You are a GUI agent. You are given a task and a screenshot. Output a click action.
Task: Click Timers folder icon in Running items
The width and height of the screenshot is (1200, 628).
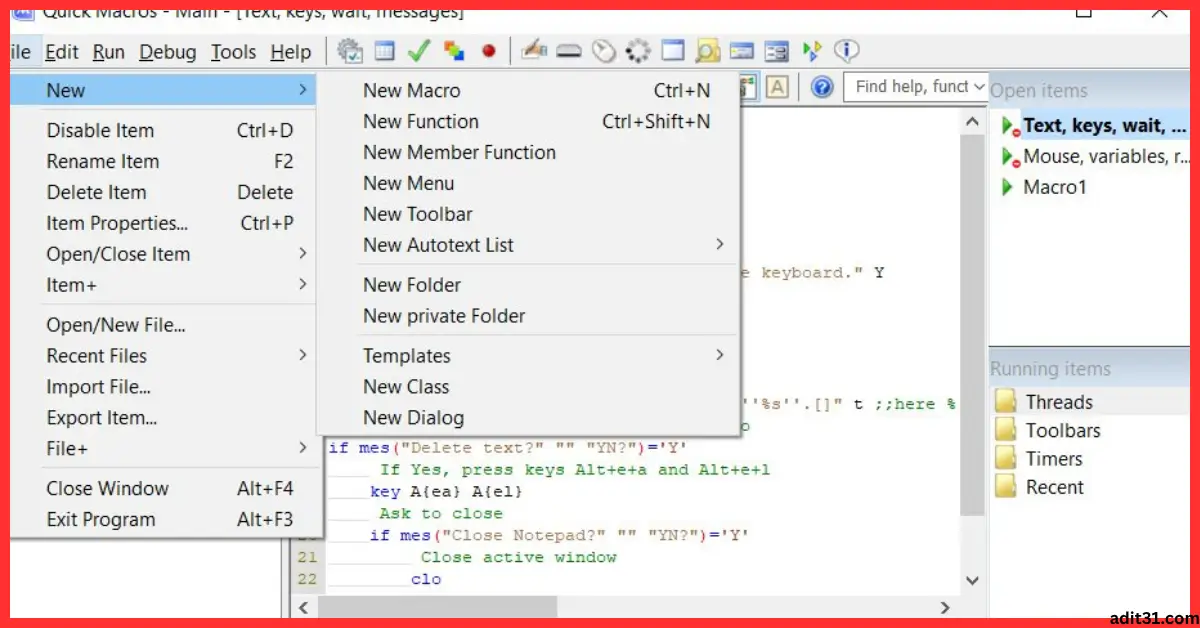(1006, 459)
